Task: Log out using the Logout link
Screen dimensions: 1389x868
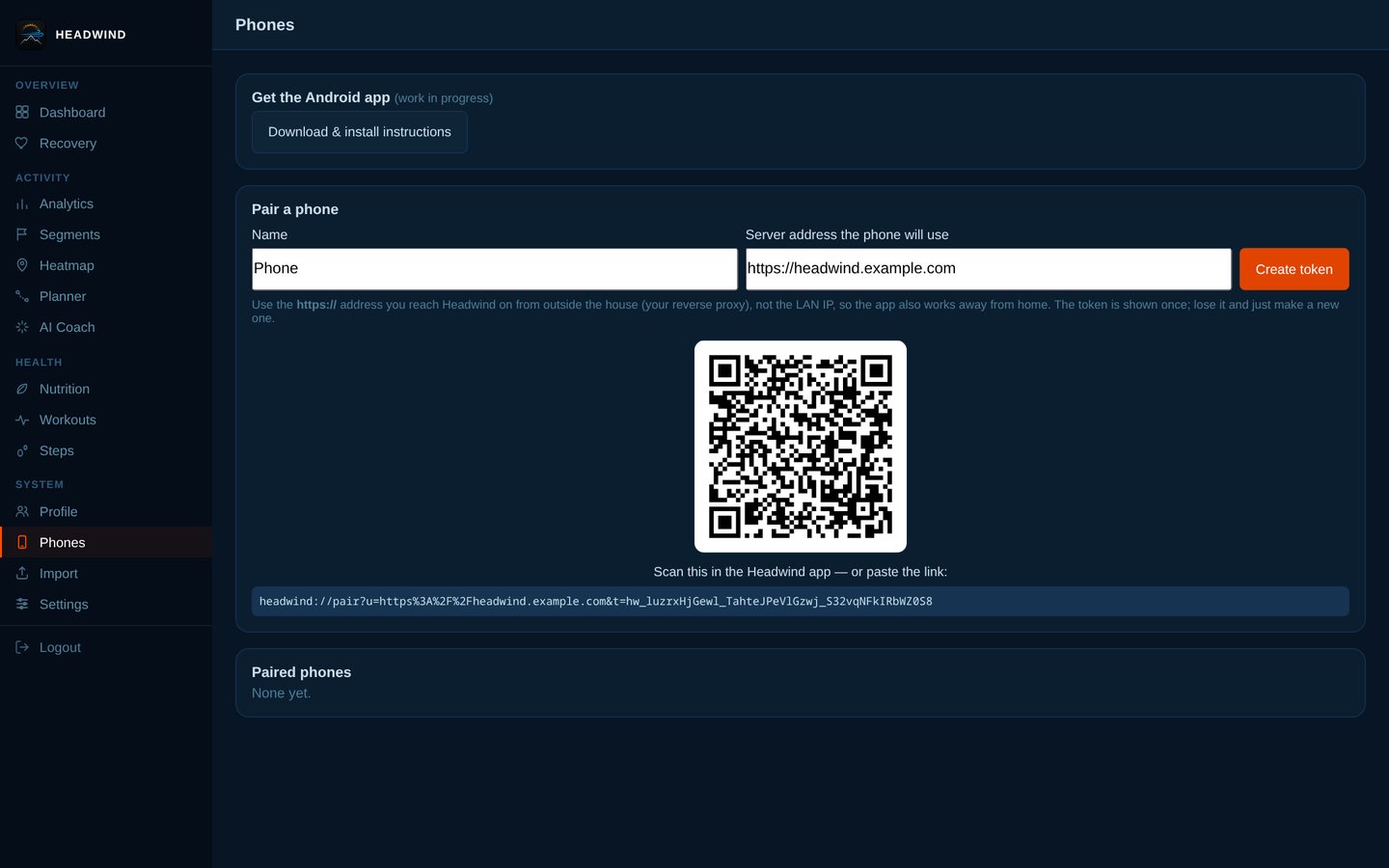Action: coord(106,647)
